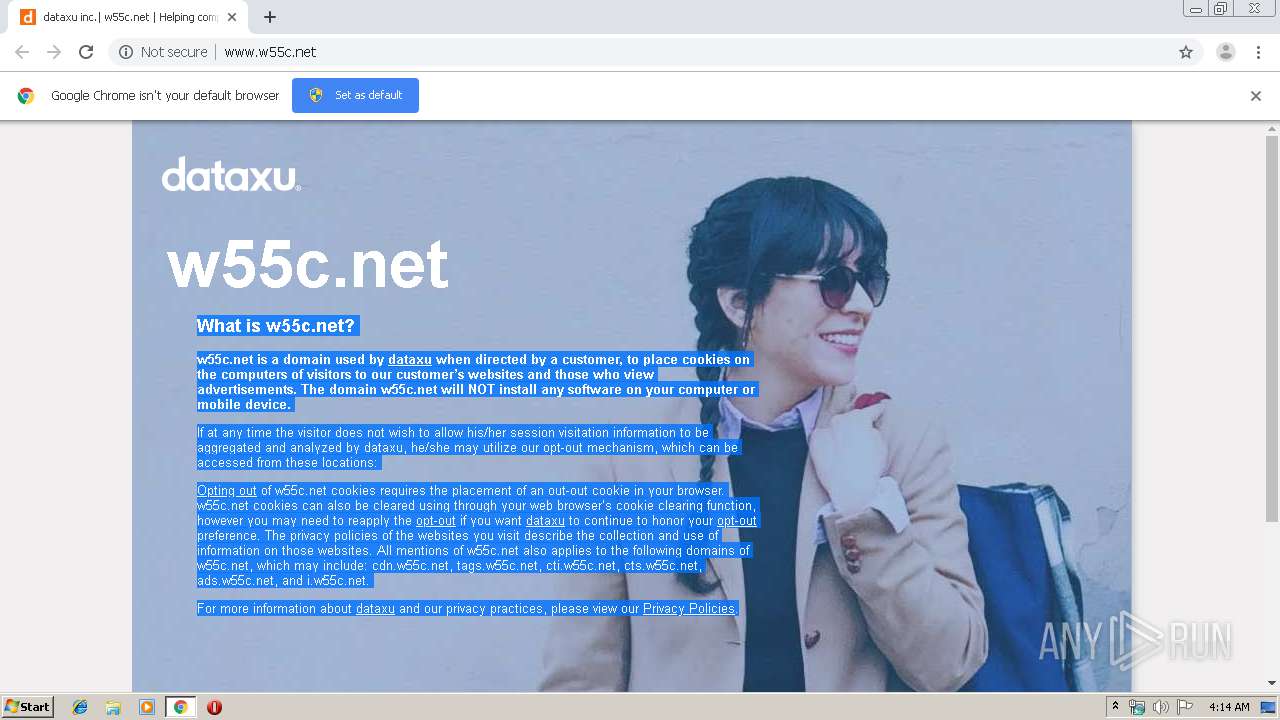1280x720 pixels.
Task: Click the network tray icon
Action: (x=1137, y=707)
